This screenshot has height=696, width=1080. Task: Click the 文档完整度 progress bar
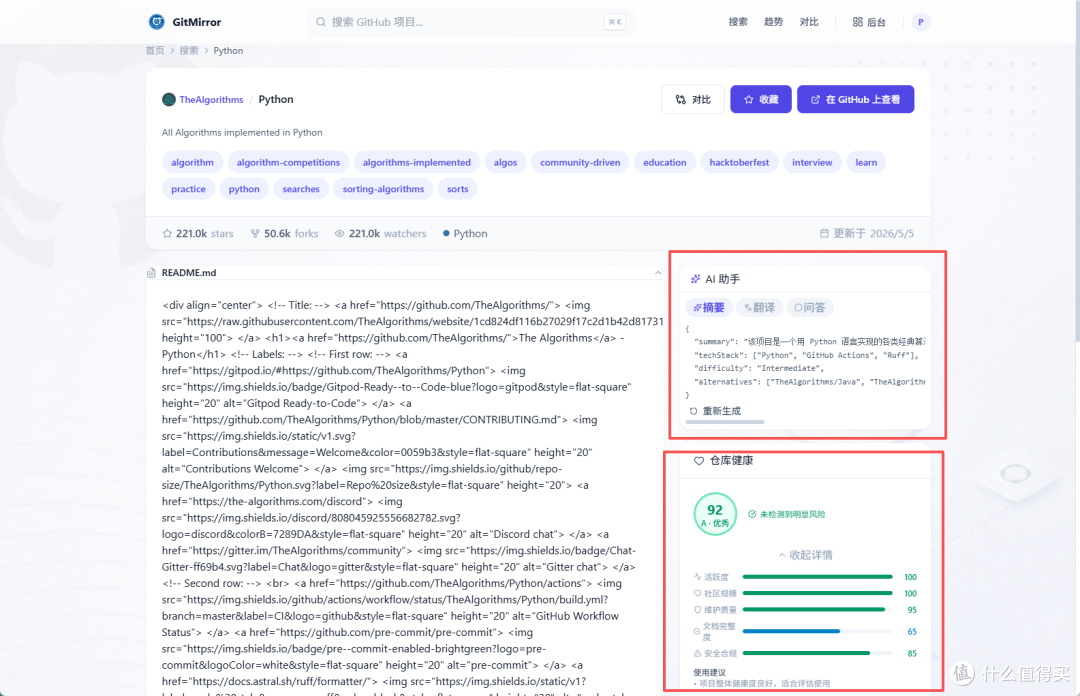[x=818, y=631]
